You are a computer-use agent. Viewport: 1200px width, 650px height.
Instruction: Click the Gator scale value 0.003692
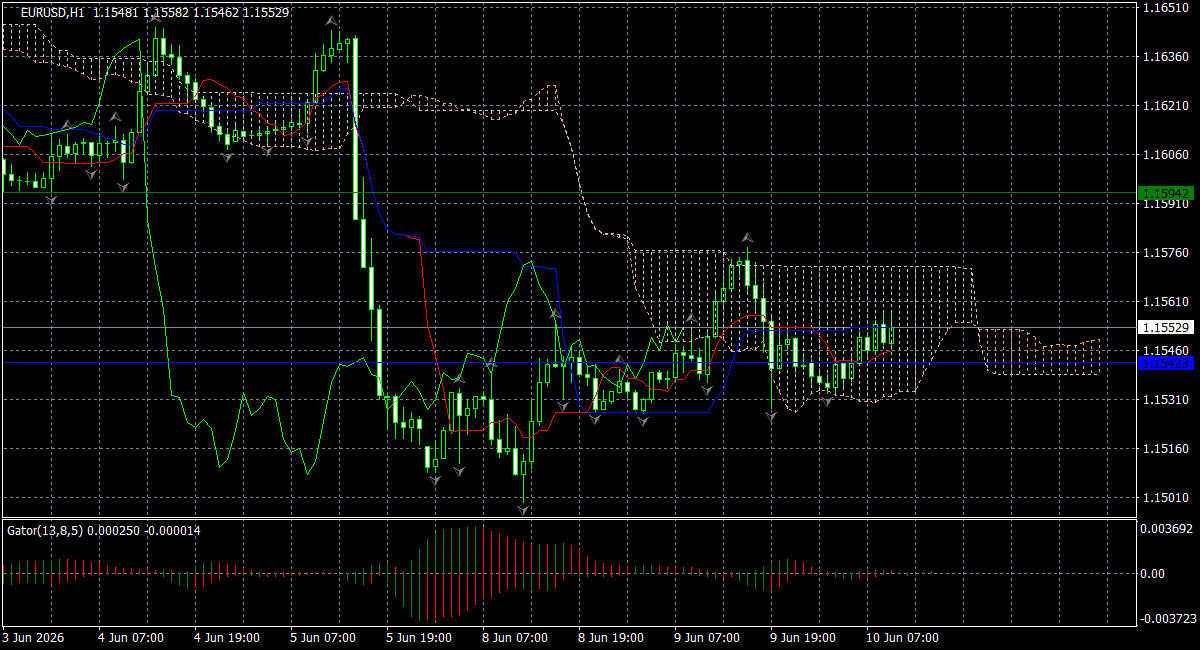point(1169,528)
